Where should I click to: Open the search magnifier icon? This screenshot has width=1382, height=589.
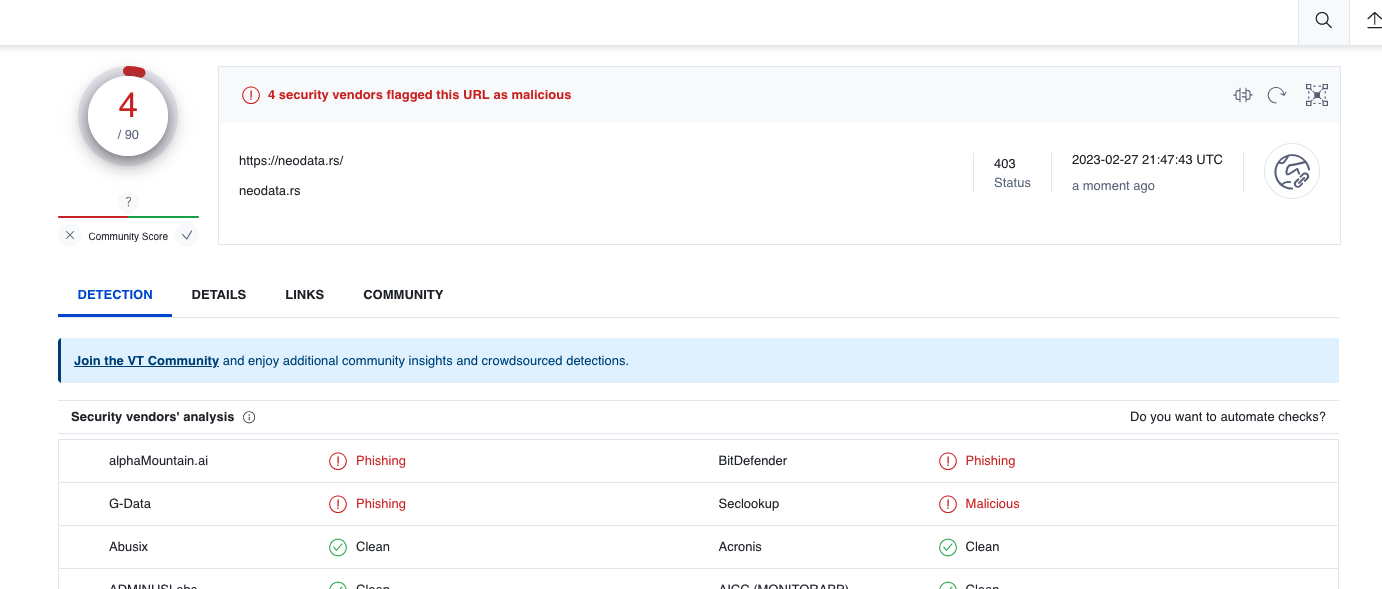point(1323,21)
